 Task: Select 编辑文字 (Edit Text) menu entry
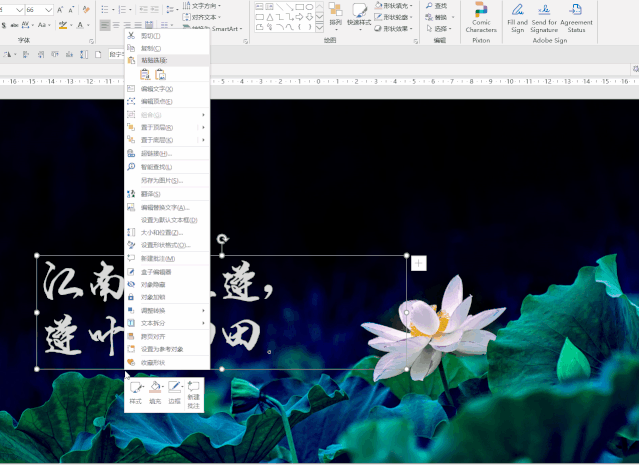[x=167, y=89]
